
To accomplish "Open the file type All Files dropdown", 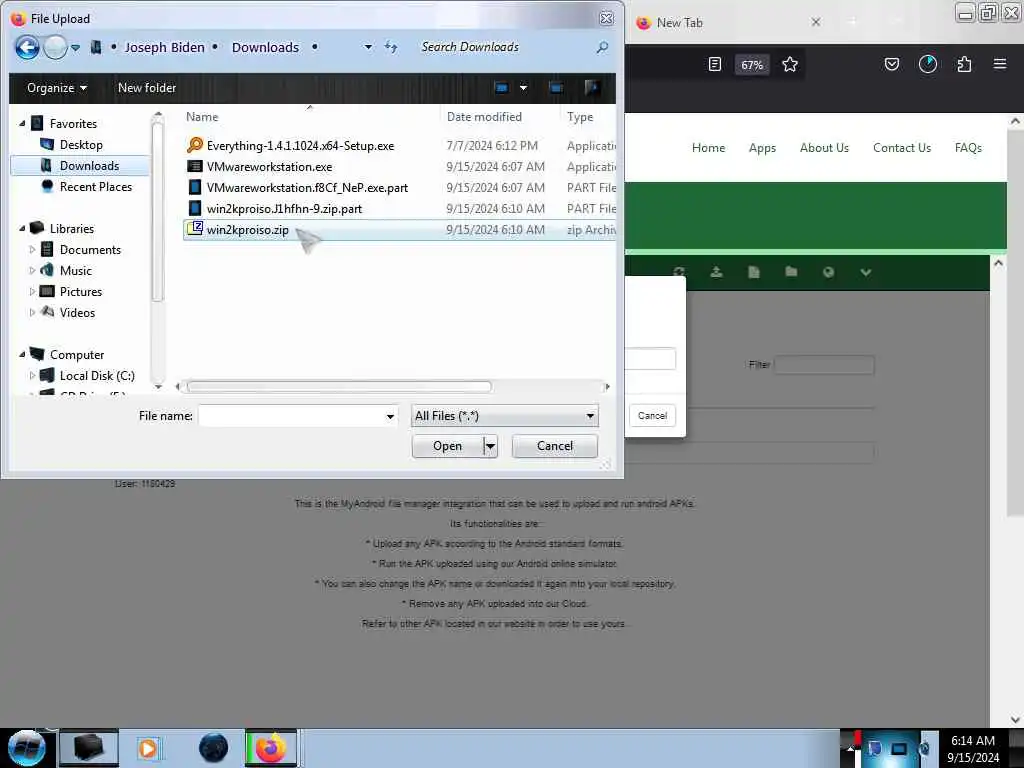I will click(x=505, y=416).
